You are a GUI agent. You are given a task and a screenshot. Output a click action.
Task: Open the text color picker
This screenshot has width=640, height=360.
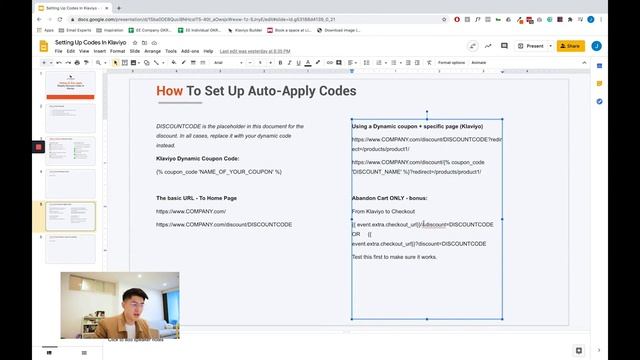(x=308, y=62)
